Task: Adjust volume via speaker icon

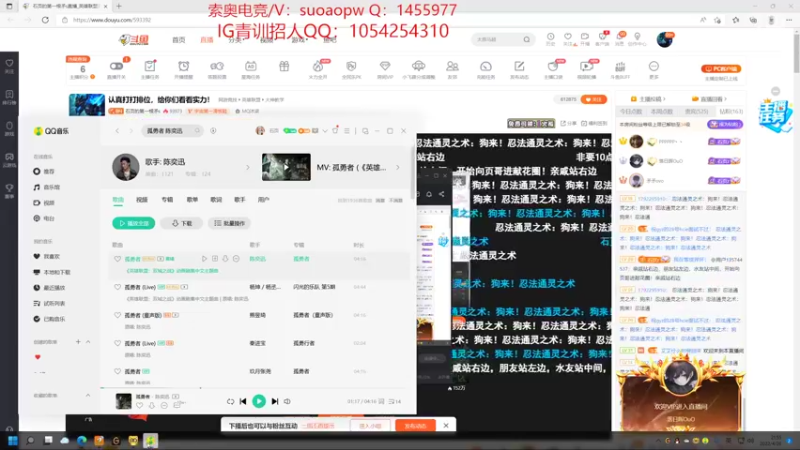Action: [x=287, y=402]
